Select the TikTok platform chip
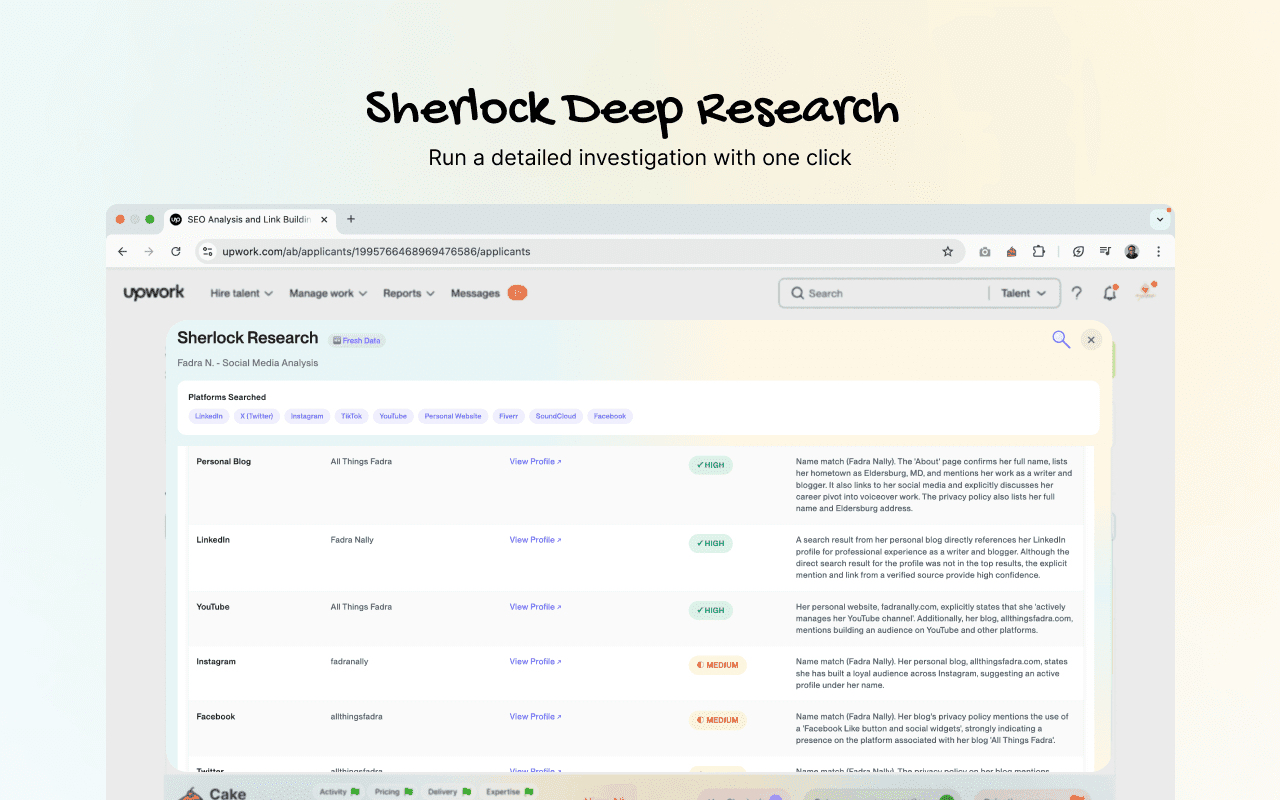The height and width of the screenshot is (800, 1280). pyautogui.click(x=351, y=416)
